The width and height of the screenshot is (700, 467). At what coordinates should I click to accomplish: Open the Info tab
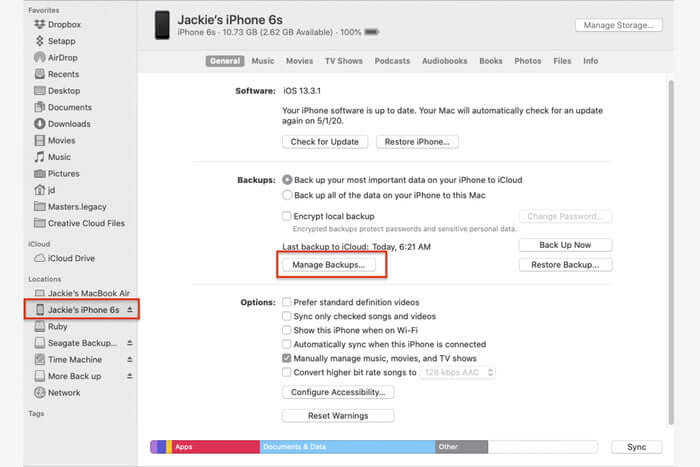point(591,61)
